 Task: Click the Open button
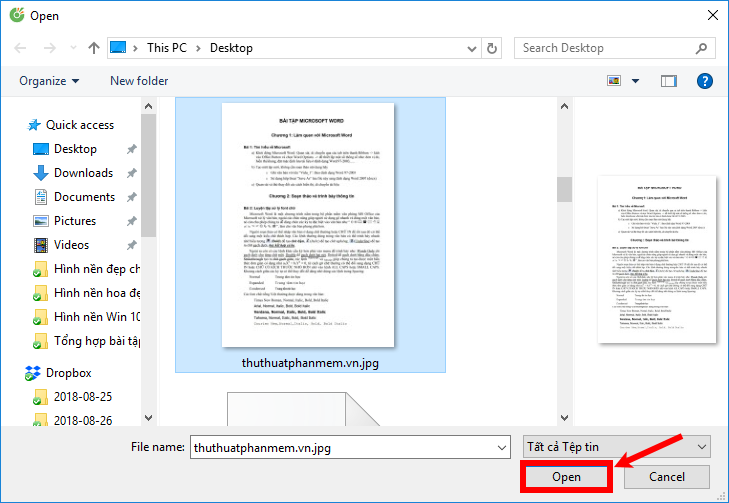(x=566, y=477)
